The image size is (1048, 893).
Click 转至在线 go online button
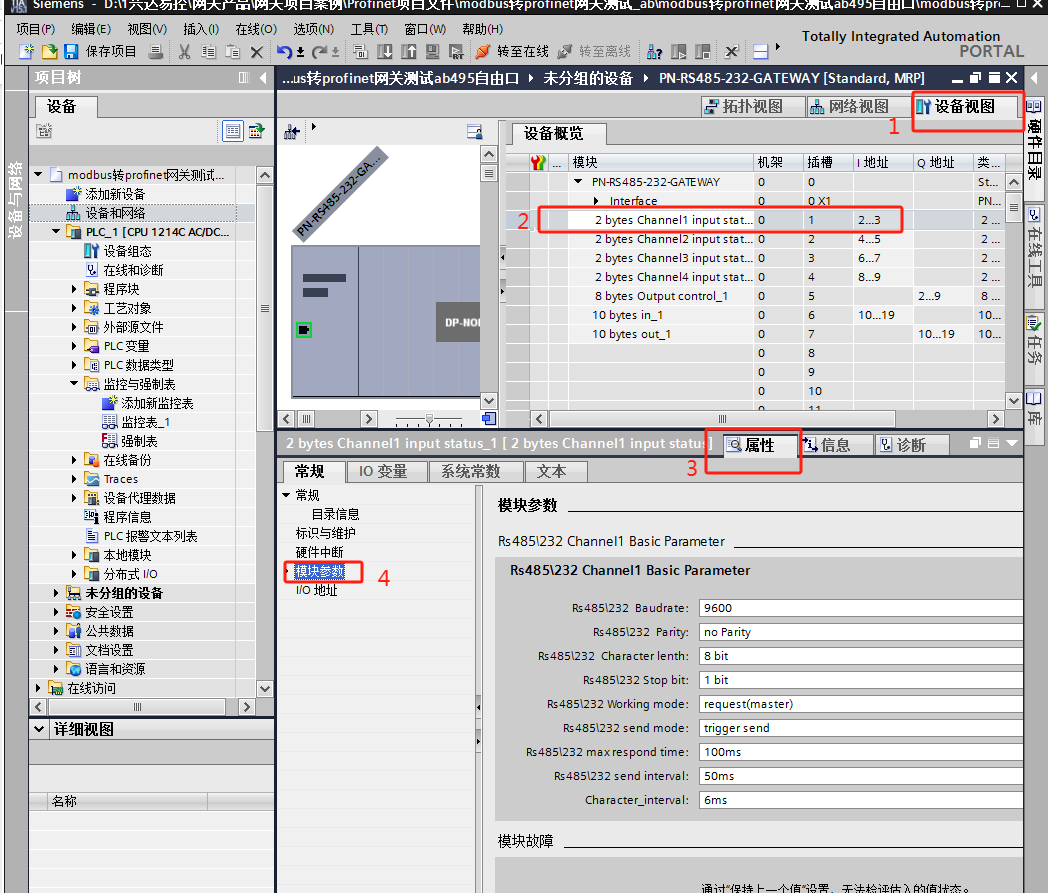(512, 51)
